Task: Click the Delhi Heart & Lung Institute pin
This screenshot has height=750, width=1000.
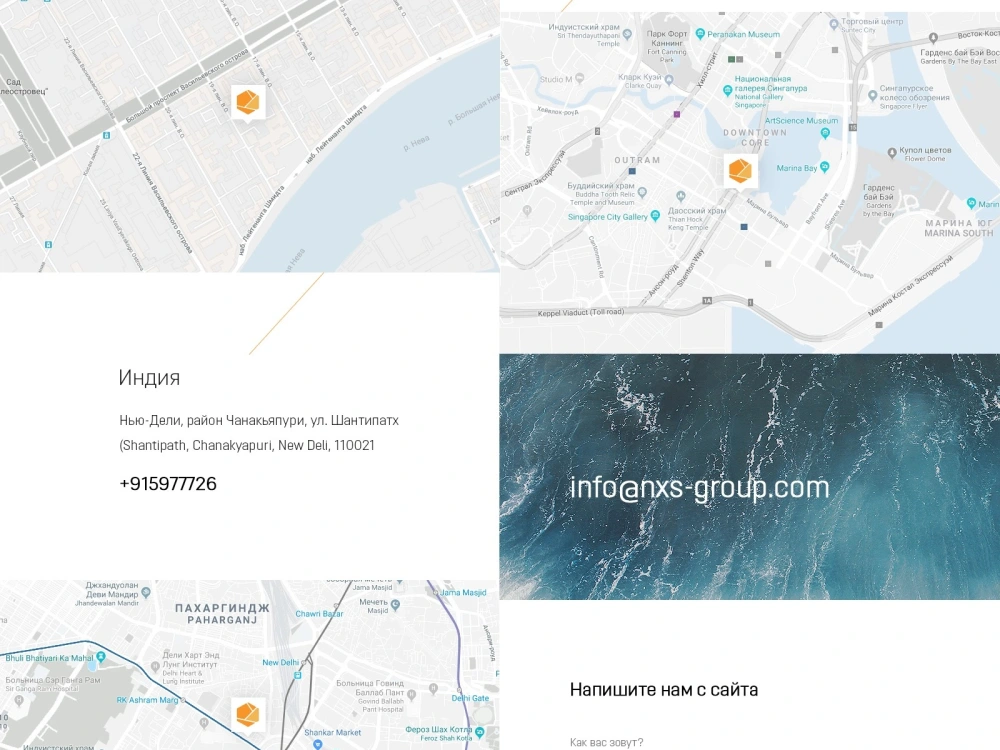Action: (x=155, y=666)
